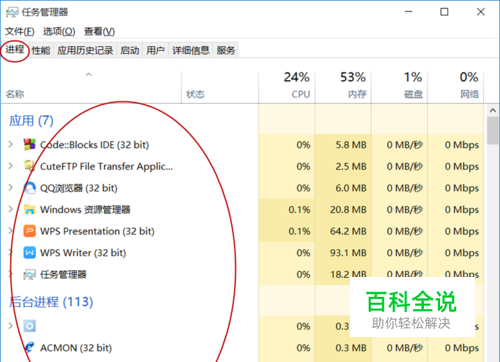Select the Code::Blocks IDE (32 bit) row
This screenshot has height=362, width=500.
pos(243,144)
